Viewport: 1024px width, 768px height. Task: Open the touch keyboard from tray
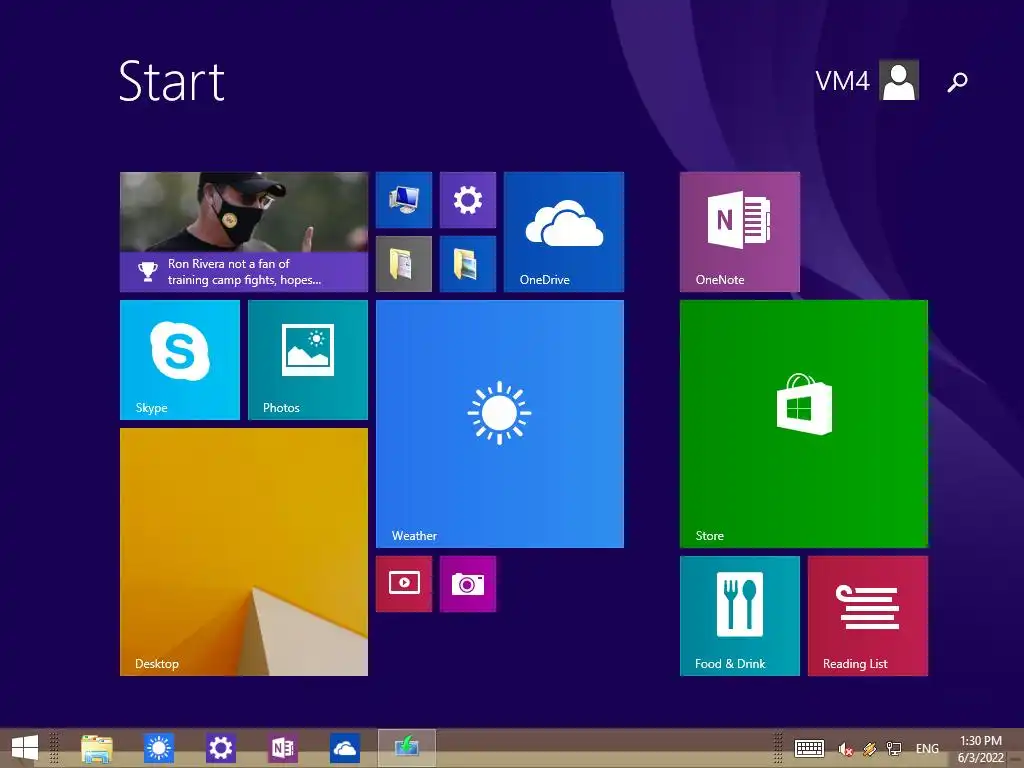(x=809, y=748)
